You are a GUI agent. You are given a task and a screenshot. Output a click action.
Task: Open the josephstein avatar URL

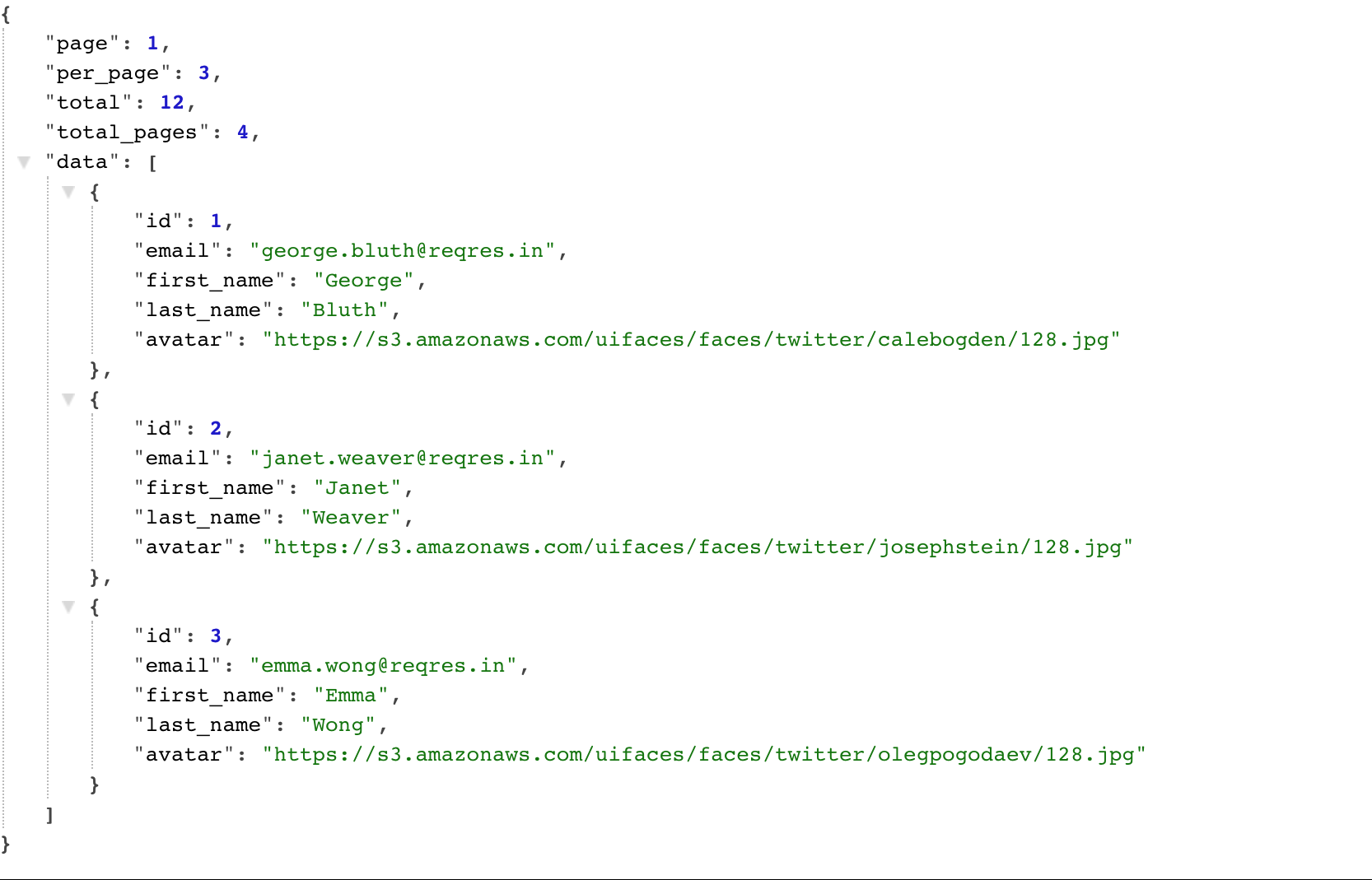tap(698, 547)
